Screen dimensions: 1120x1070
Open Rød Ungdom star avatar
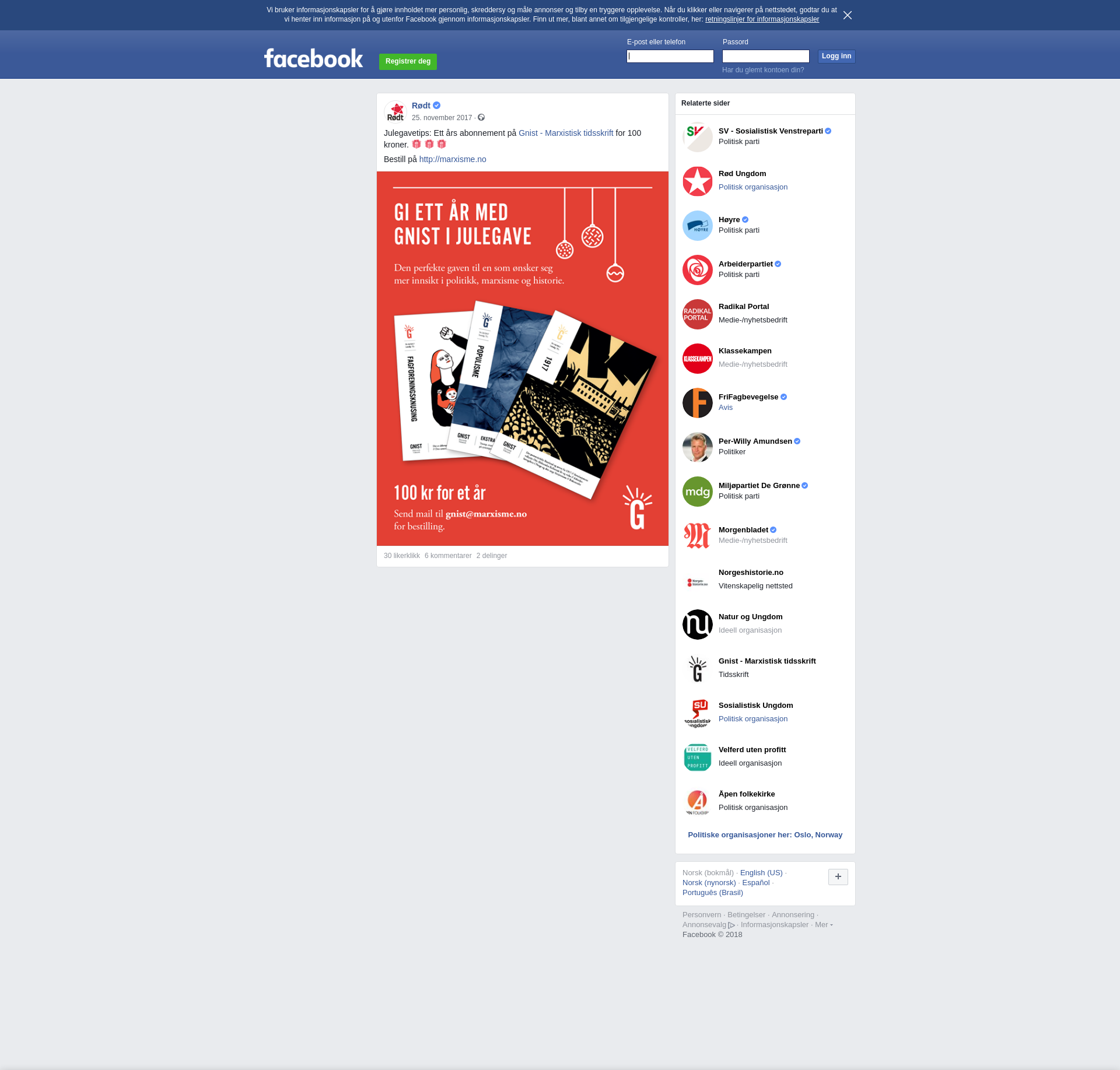click(x=698, y=181)
